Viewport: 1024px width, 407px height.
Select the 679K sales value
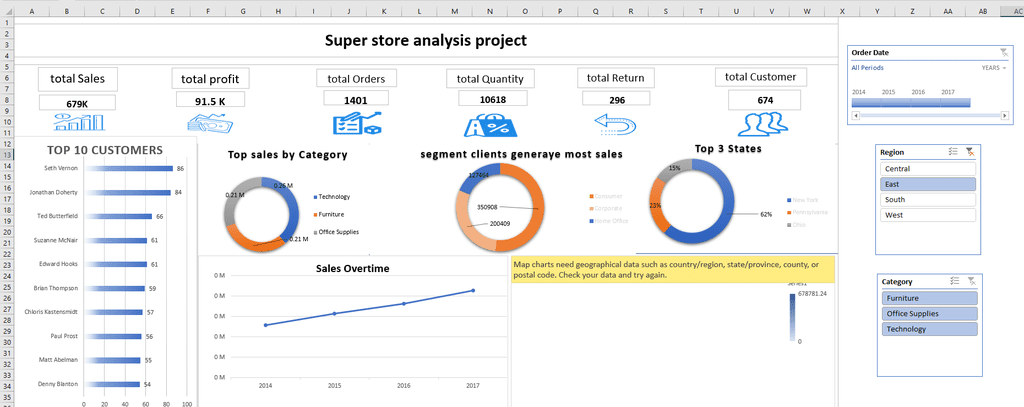pos(77,103)
